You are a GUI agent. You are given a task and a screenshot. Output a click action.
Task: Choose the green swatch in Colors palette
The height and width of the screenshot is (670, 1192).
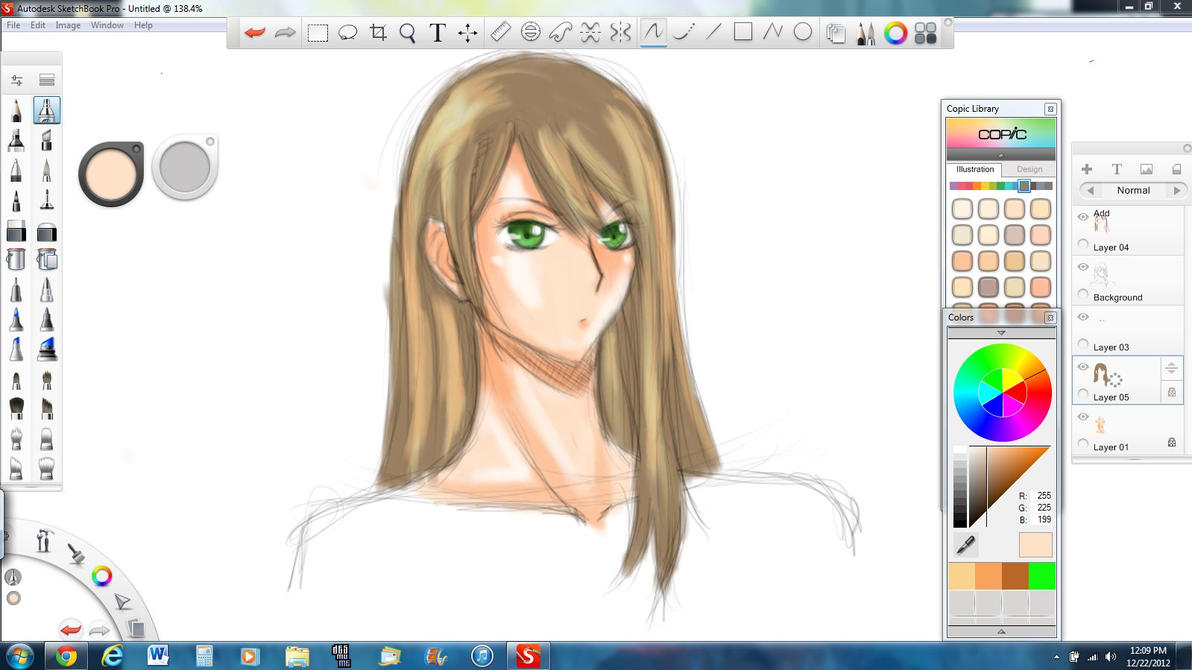click(x=1042, y=576)
